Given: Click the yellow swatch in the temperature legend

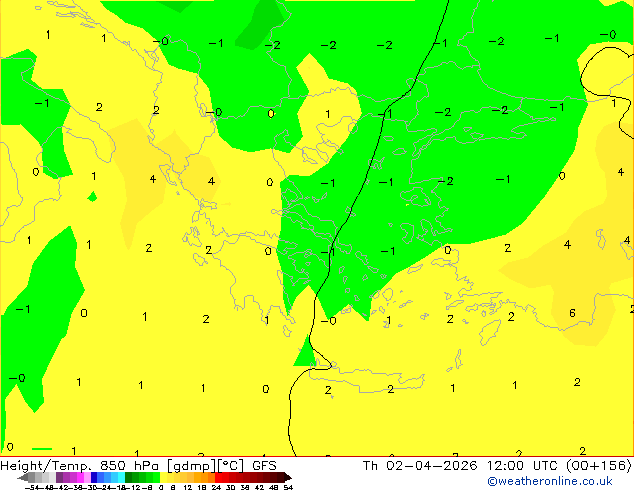Looking at the screenshot, I should click(163, 477).
